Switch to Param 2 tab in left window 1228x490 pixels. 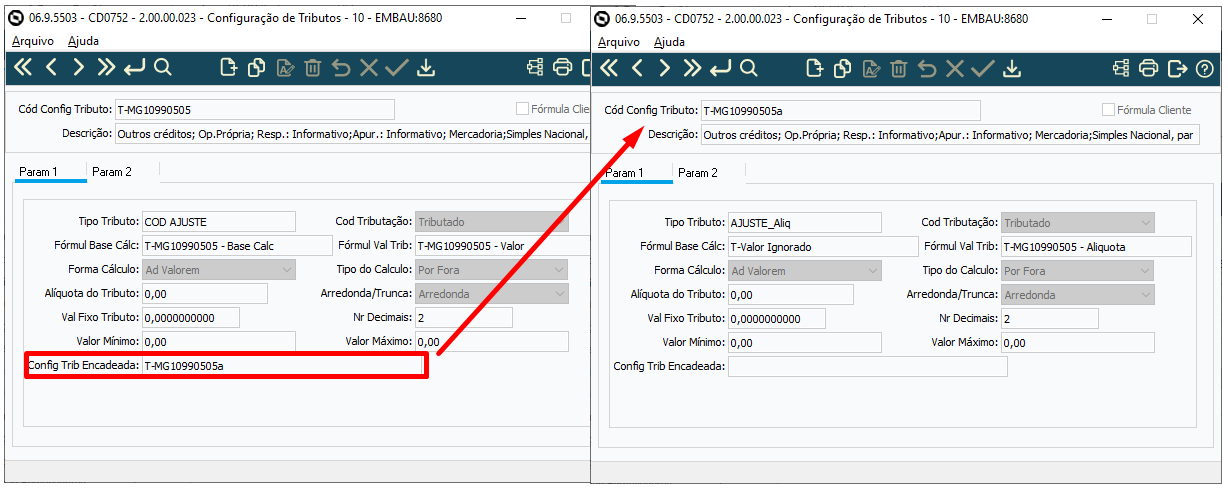coord(112,172)
